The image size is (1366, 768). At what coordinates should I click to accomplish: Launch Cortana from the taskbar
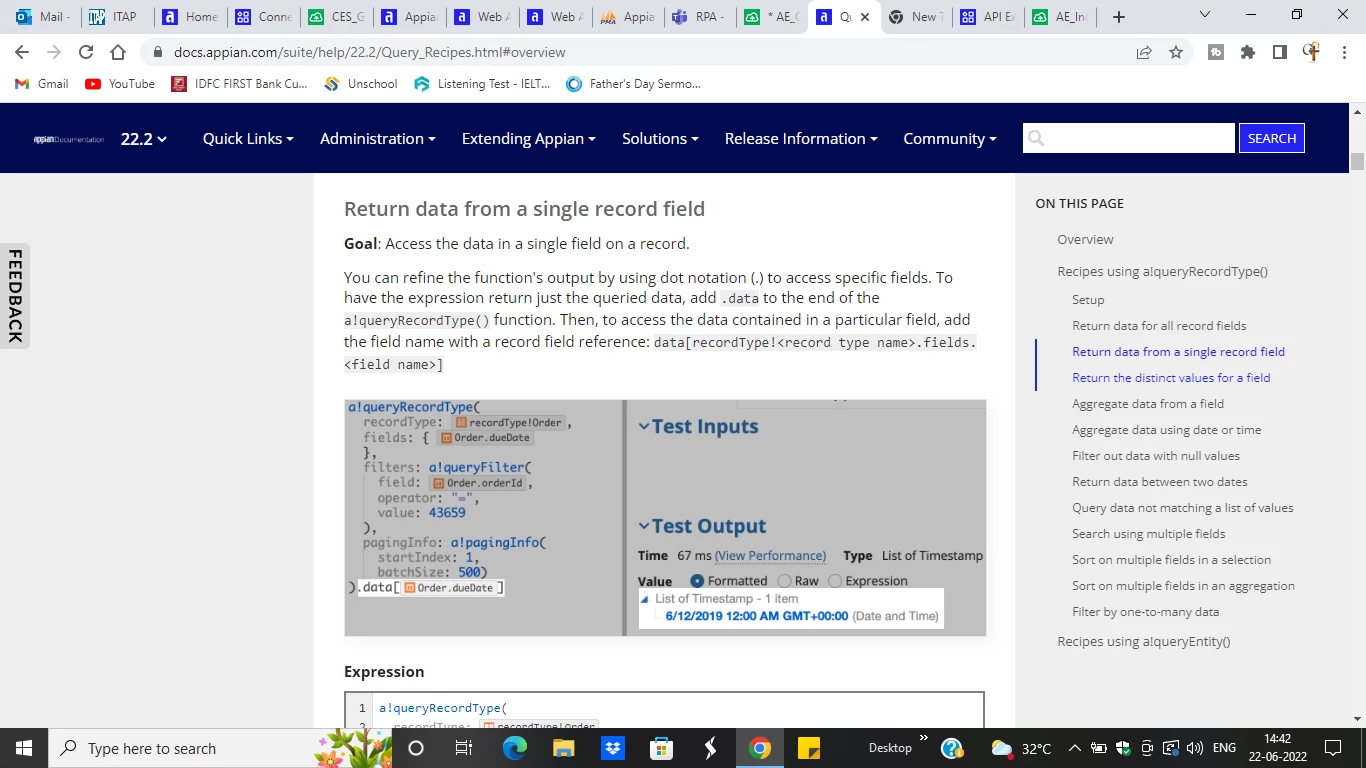click(416, 748)
